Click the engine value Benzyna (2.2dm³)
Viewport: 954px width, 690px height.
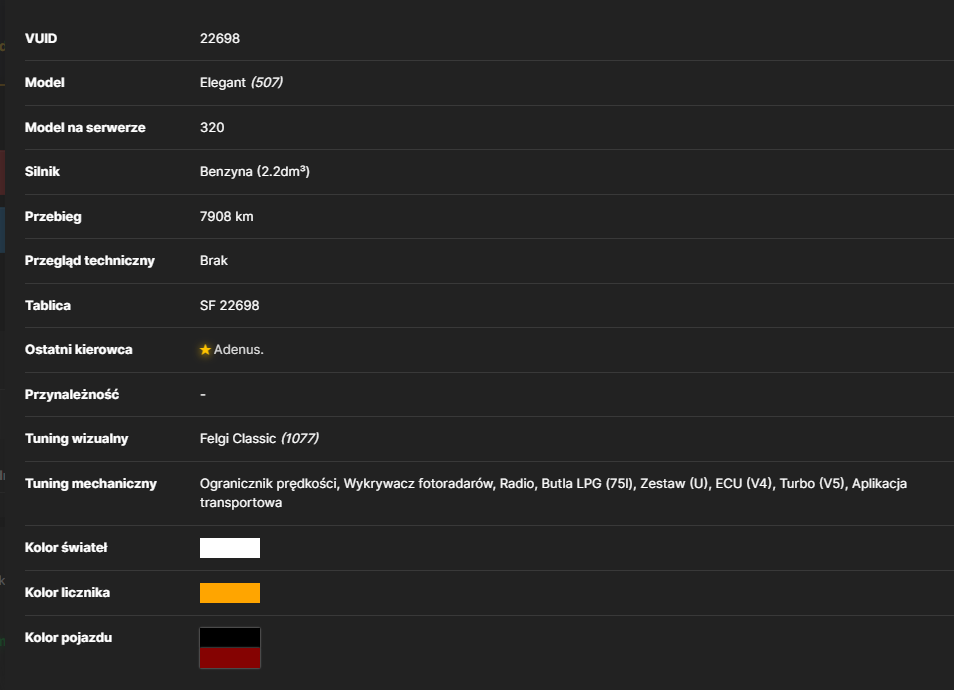point(254,172)
